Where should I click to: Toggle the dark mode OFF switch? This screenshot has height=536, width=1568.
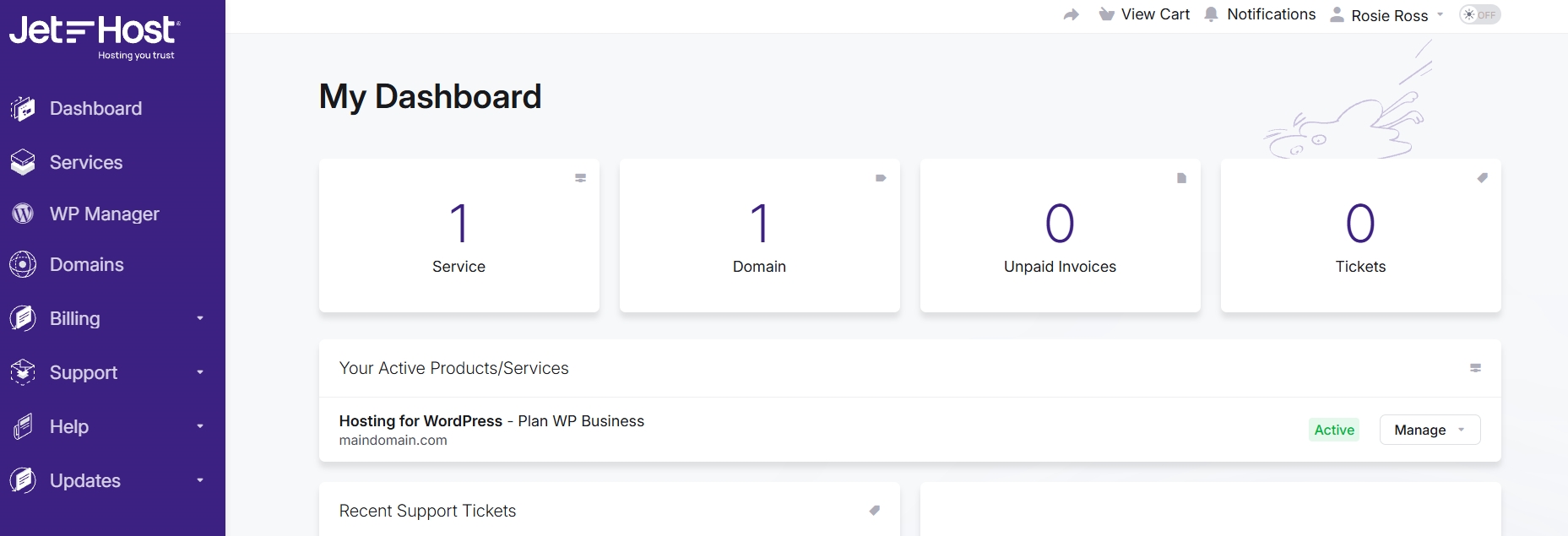coord(1479,14)
